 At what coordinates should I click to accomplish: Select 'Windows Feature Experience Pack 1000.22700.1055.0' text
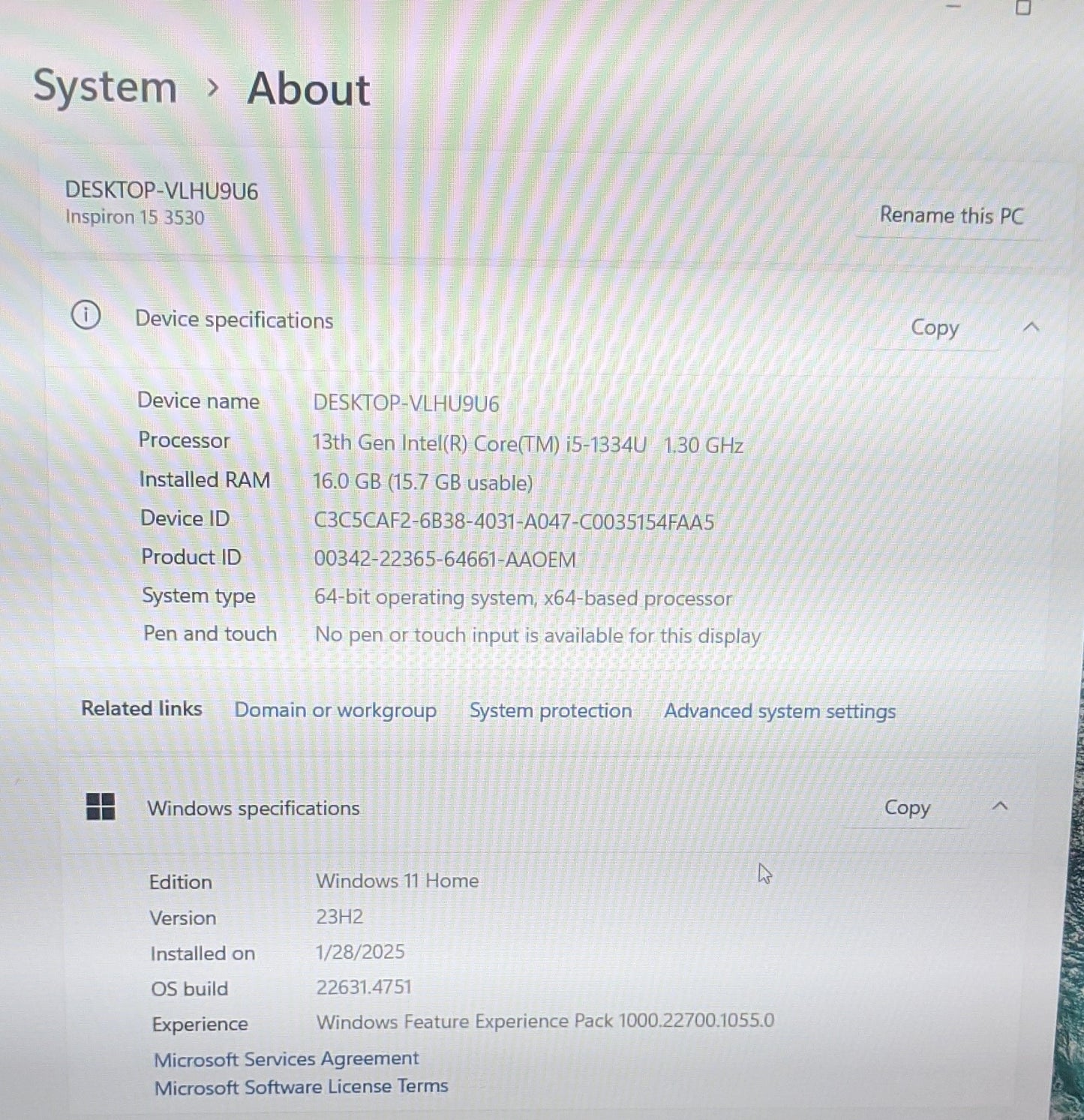(545, 1022)
